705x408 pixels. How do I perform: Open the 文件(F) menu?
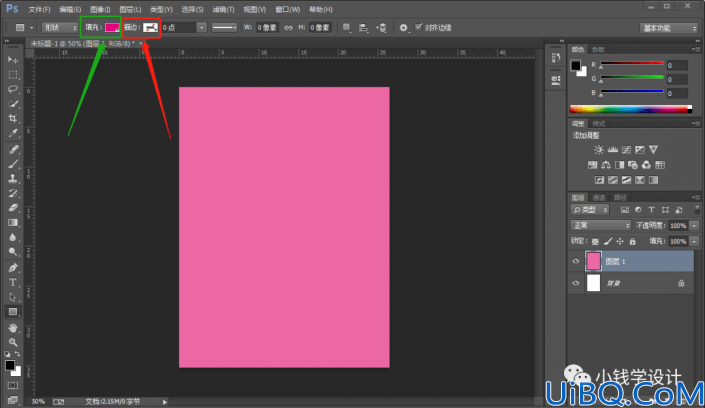39,9
